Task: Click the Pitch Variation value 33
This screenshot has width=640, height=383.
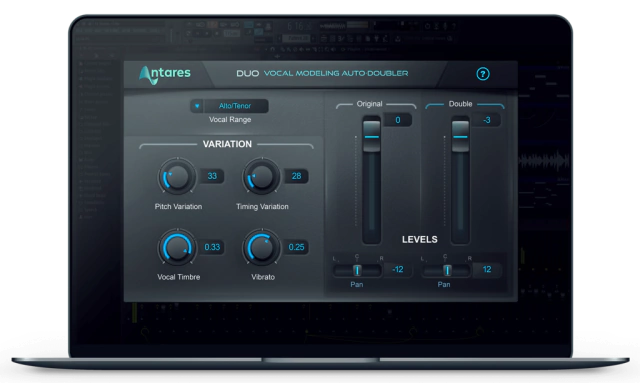Action: [212, 176]
